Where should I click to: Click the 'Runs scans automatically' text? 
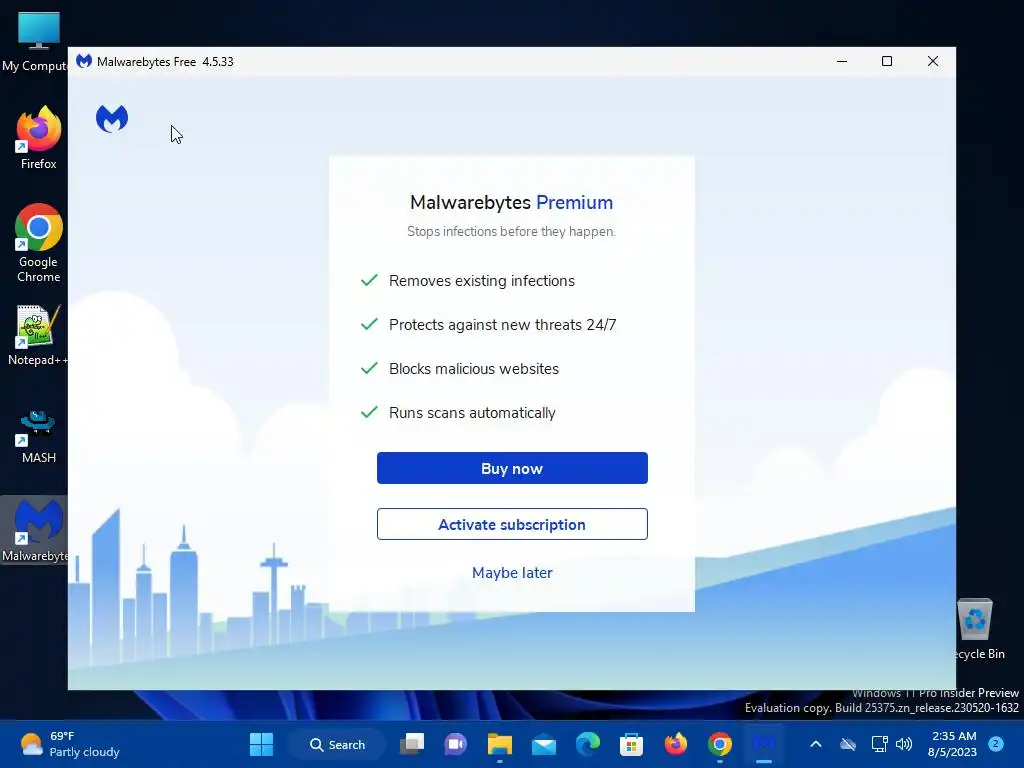tap(472, 413)
